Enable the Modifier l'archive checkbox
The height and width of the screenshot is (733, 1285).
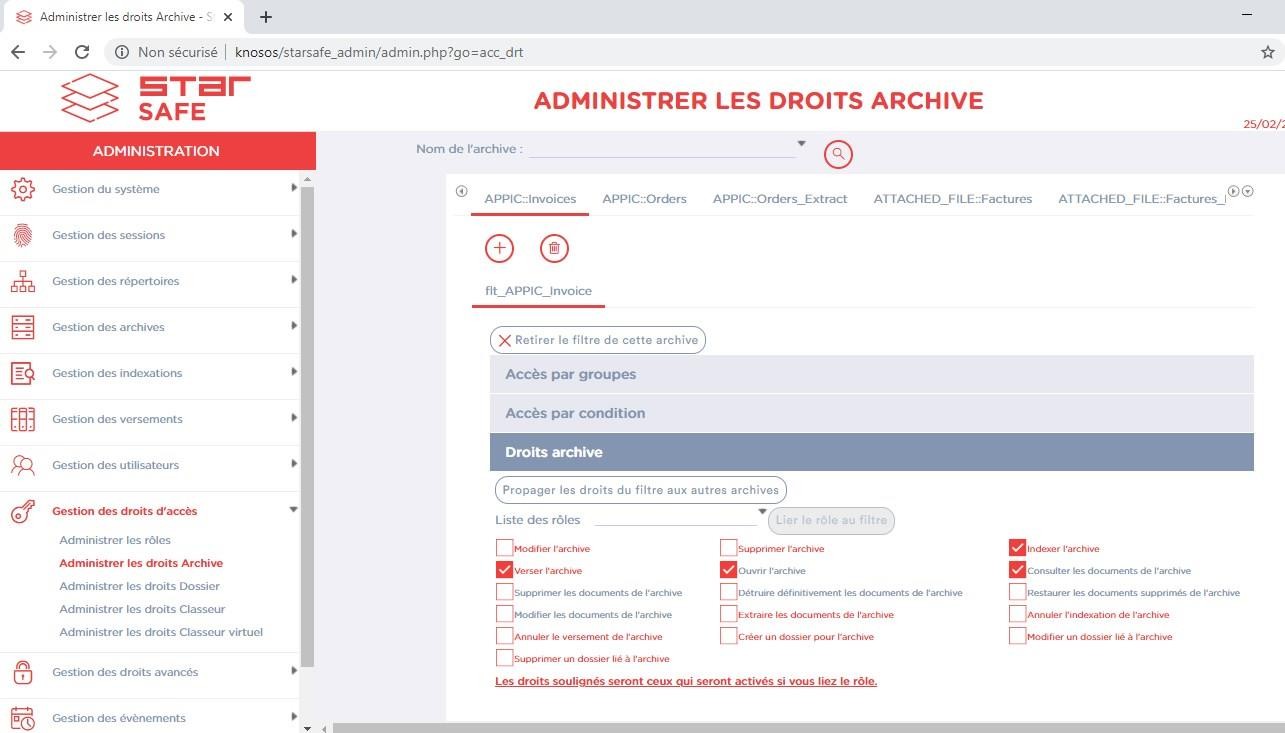(504, 548)
